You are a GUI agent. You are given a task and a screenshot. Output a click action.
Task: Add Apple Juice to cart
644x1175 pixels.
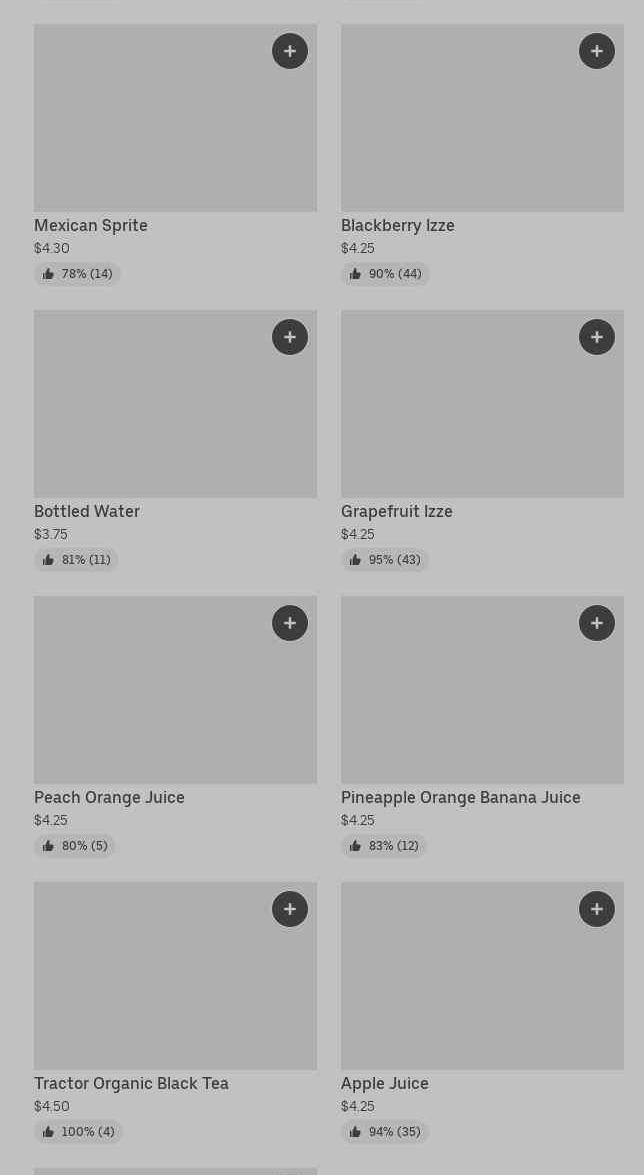click(x=597, y=909)
